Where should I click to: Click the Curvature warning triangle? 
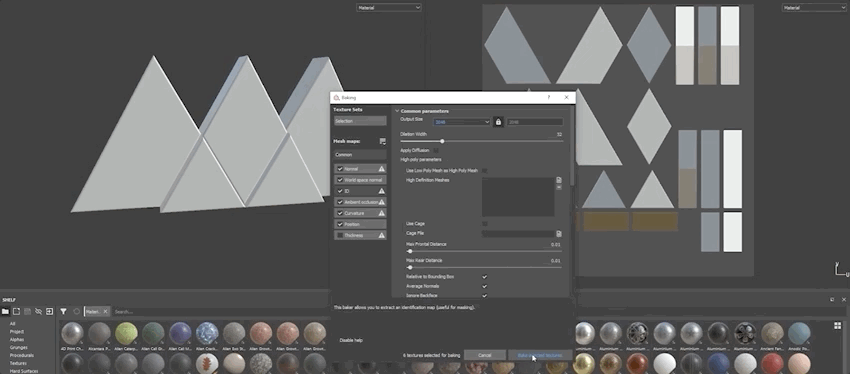click(x=382, y=214)
